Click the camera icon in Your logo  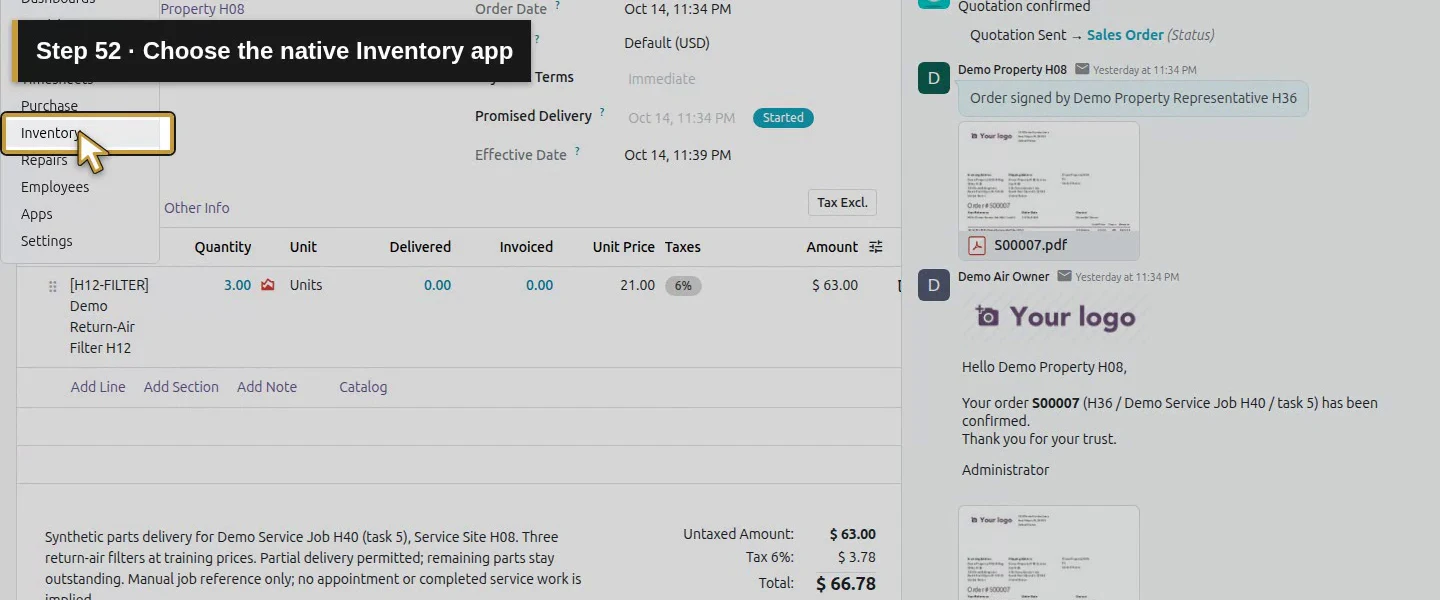987,317
